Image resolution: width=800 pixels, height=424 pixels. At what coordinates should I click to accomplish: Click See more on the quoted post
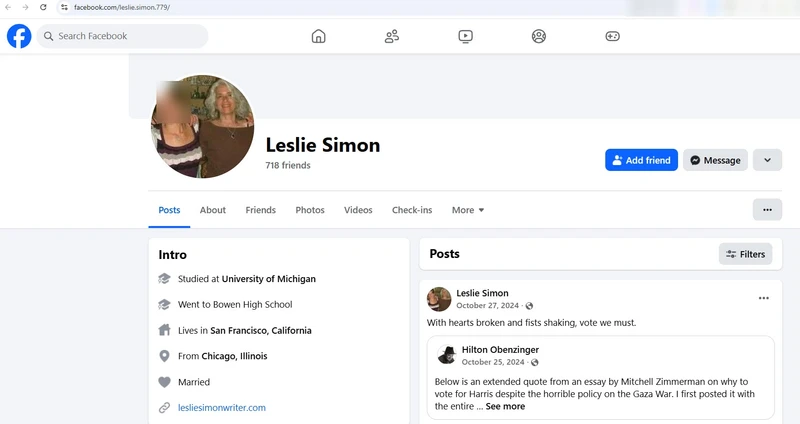pos(505,407)
